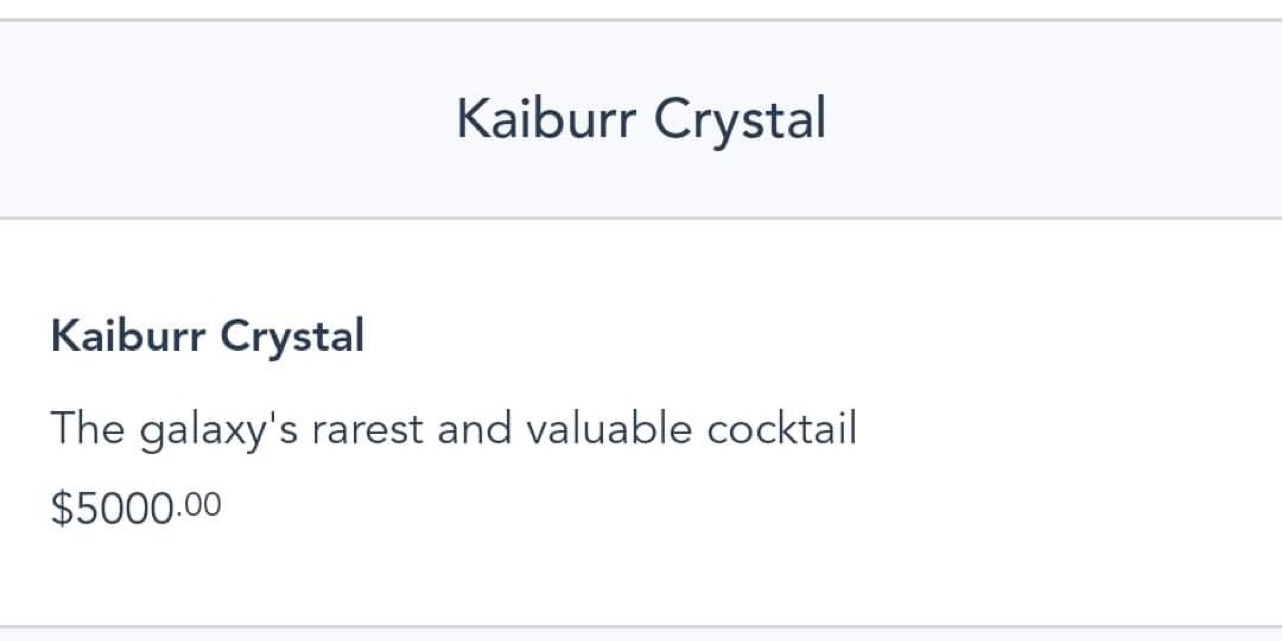Click the word "valuable" in the description
The width and height of the screenshot is (1283, 641).
click(x=609, y=430)
